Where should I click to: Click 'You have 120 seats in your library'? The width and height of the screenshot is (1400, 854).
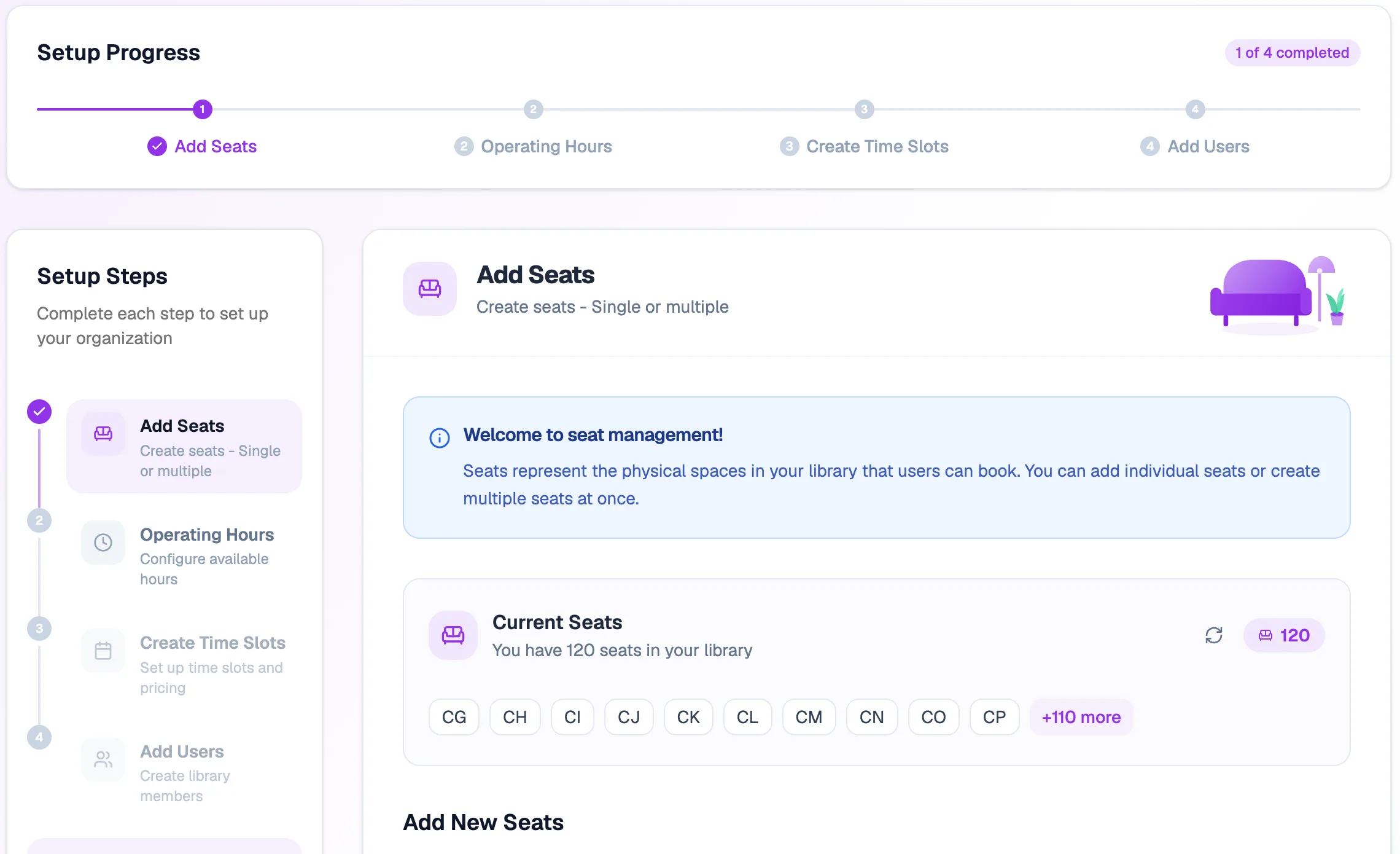(622, 650)
